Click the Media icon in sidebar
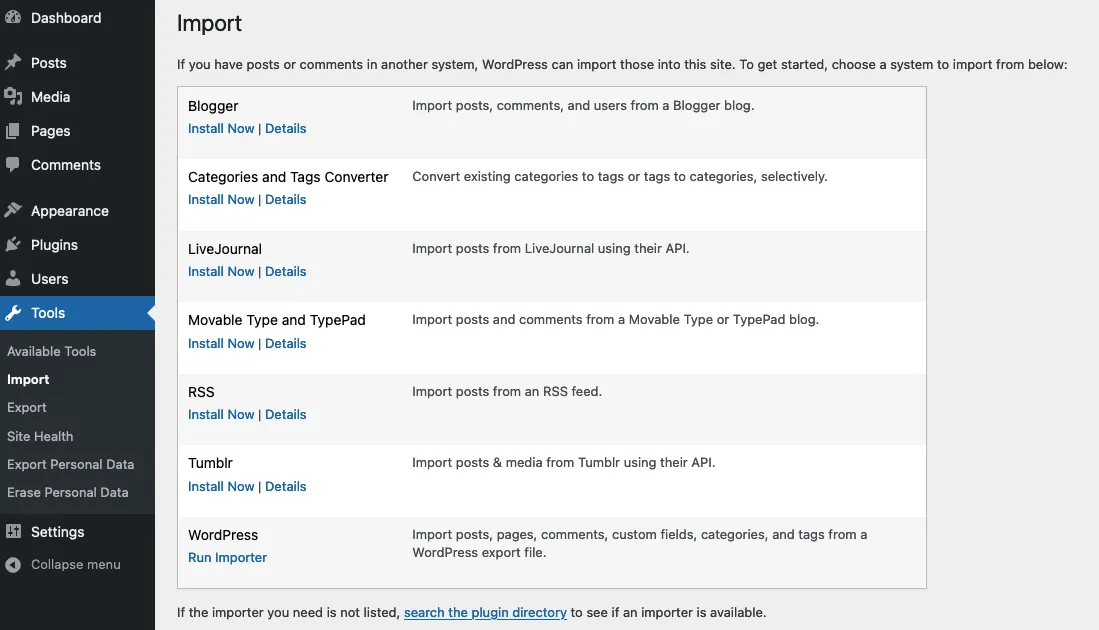This screenshot has width=1099, height=630. 13,97
